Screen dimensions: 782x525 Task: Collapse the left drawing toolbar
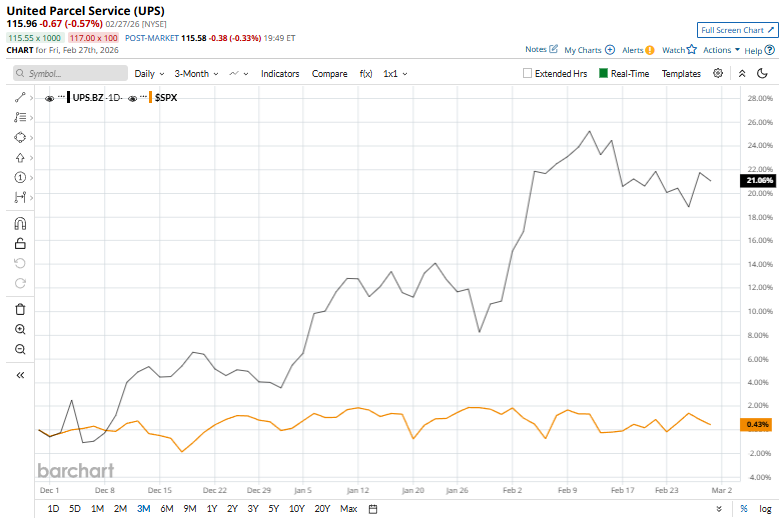20,375
